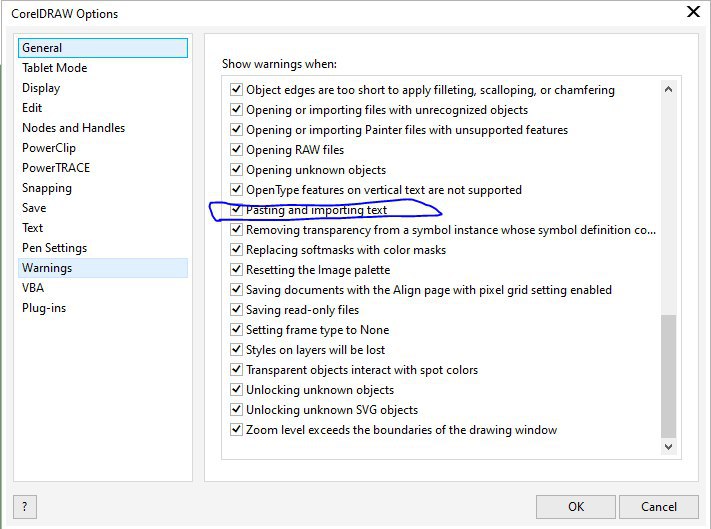Toggle Removing transparency from symbol instance checkbox
This screenshot has height=529, width=711.
[x=236, y=229]
